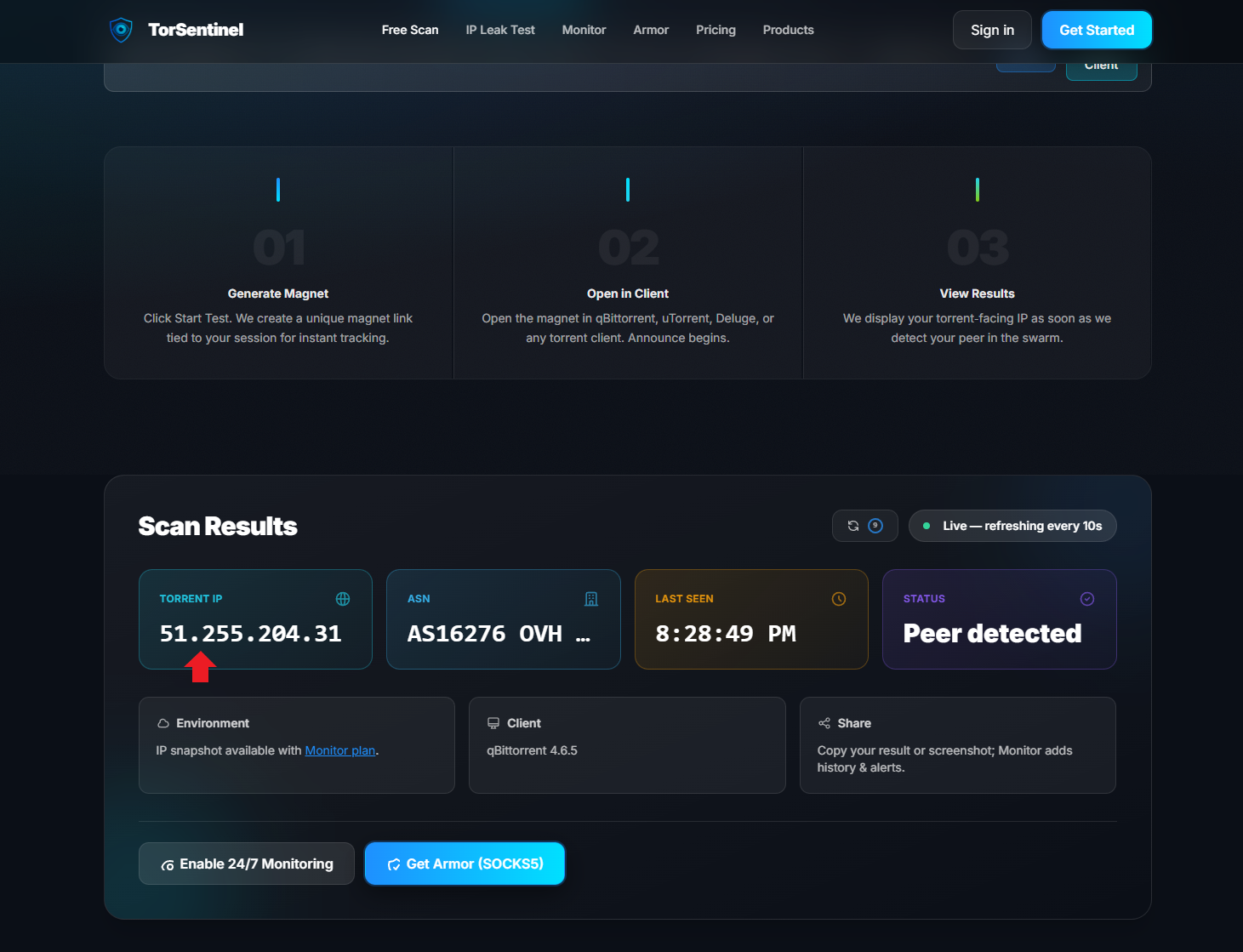Viewport: 1243px width, 952px height.
Task: Click the checkmark icon on the Status card
Action: click(1087, 599)
